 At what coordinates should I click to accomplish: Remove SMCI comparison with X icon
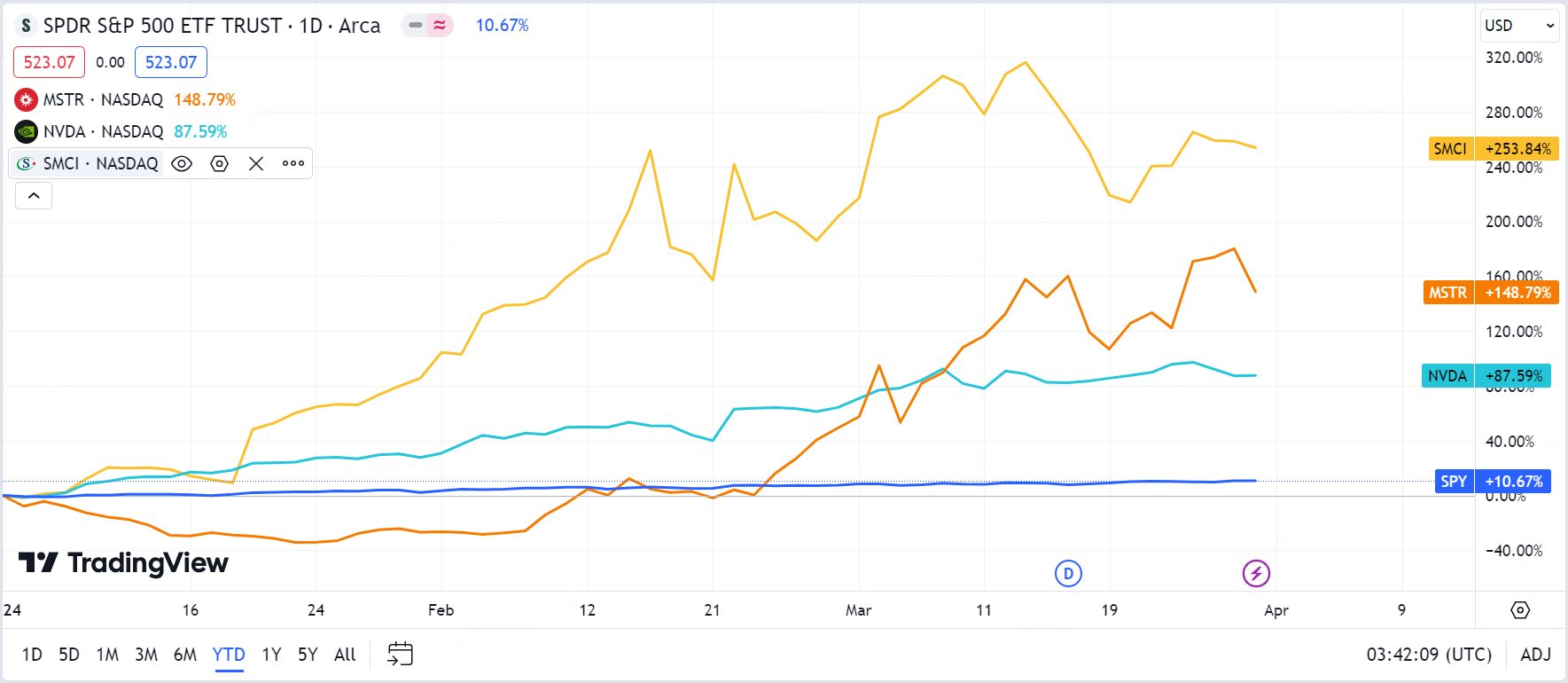tap(256, 163)
